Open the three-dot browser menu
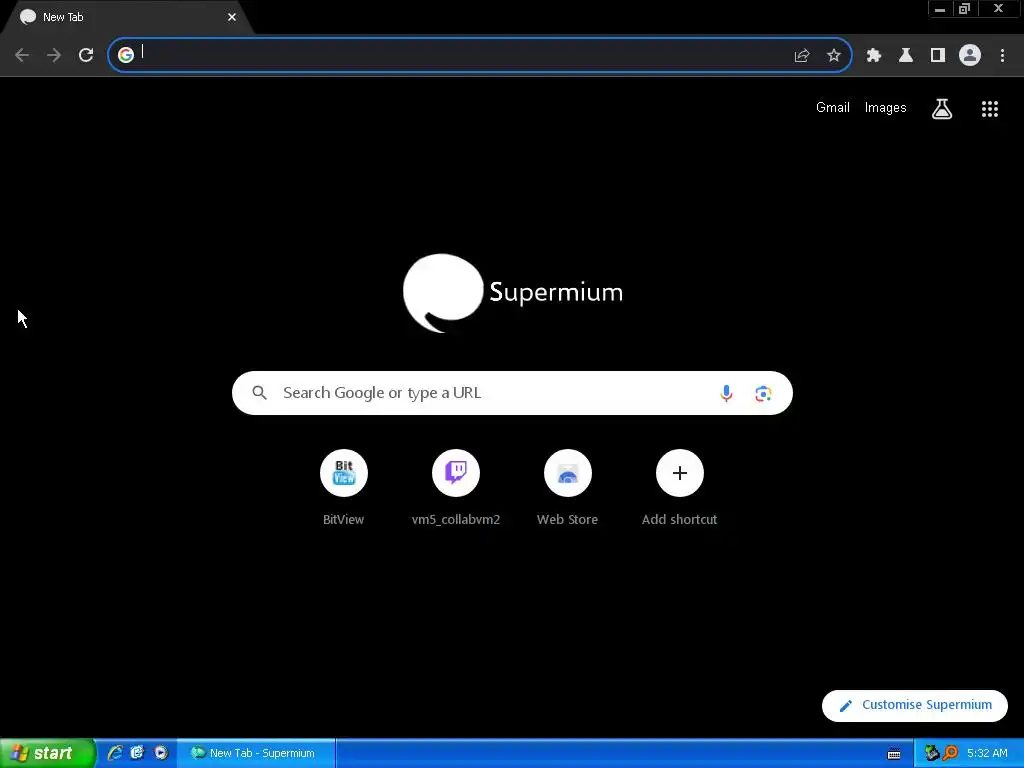 pos(1002,56)
